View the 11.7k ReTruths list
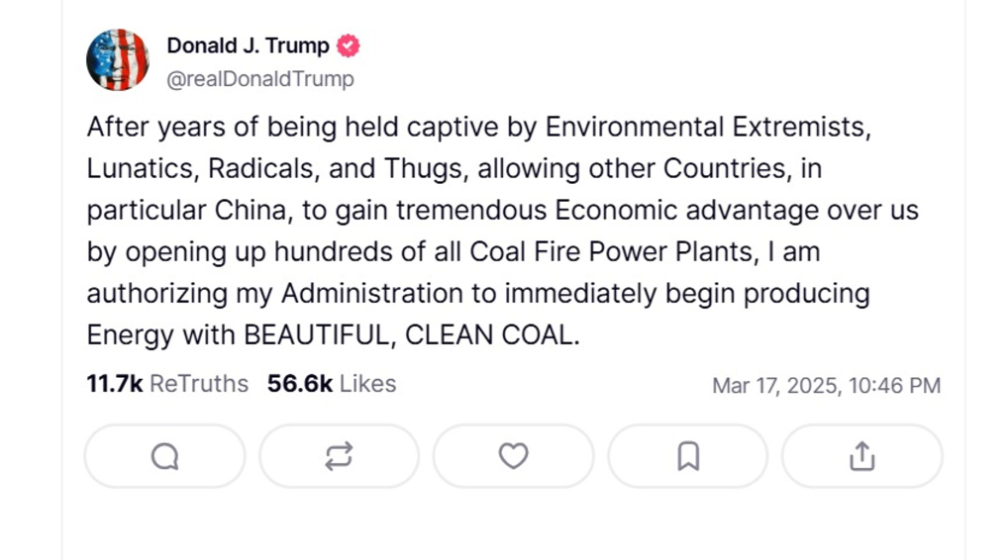This screenshot has width=1008, height=560. pos(167,384)
